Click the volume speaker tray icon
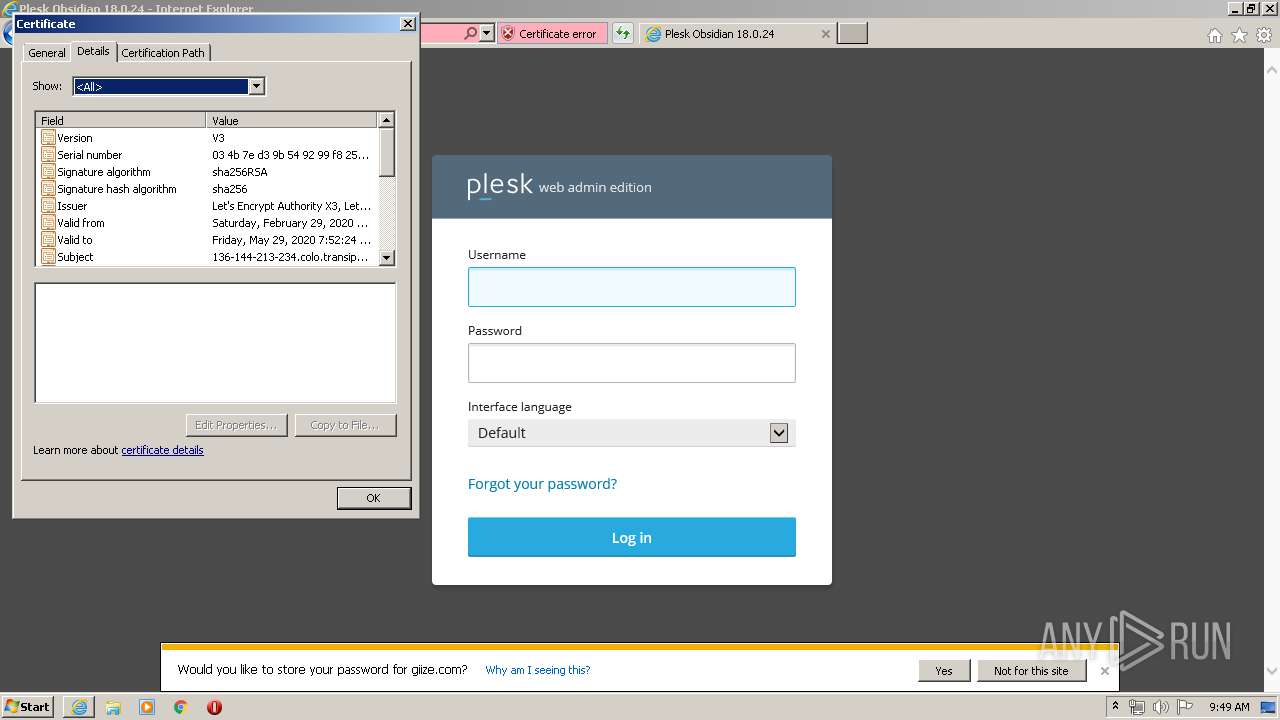This screenshot has height=720, width=1280. click(x=1161, y=707)
